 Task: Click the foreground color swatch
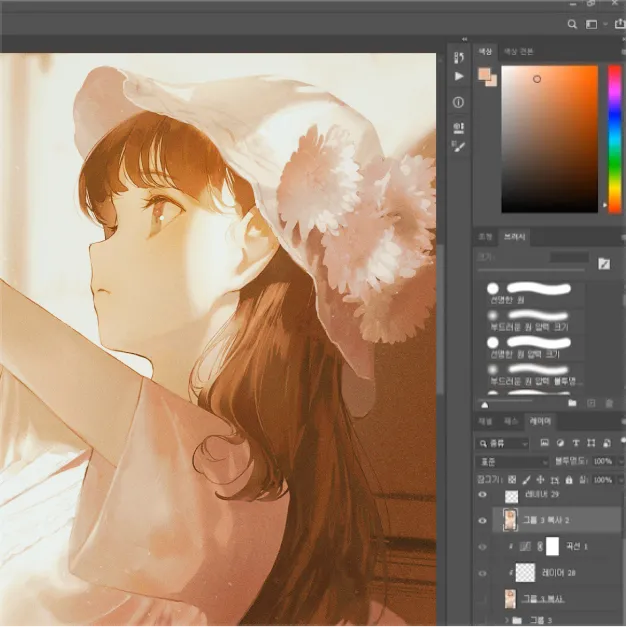484,74
